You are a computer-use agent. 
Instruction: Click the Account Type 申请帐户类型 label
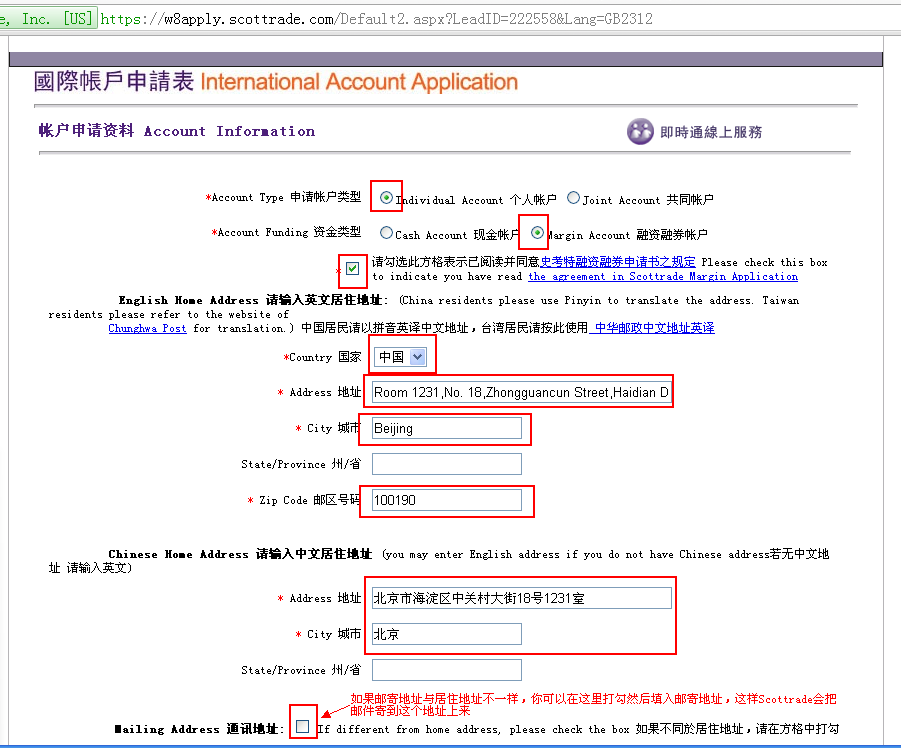click(283, 197)
